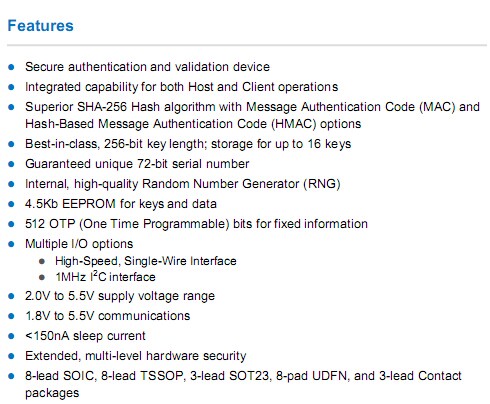Click the '<150nA sleep current' line

click(x=85, y=336)
